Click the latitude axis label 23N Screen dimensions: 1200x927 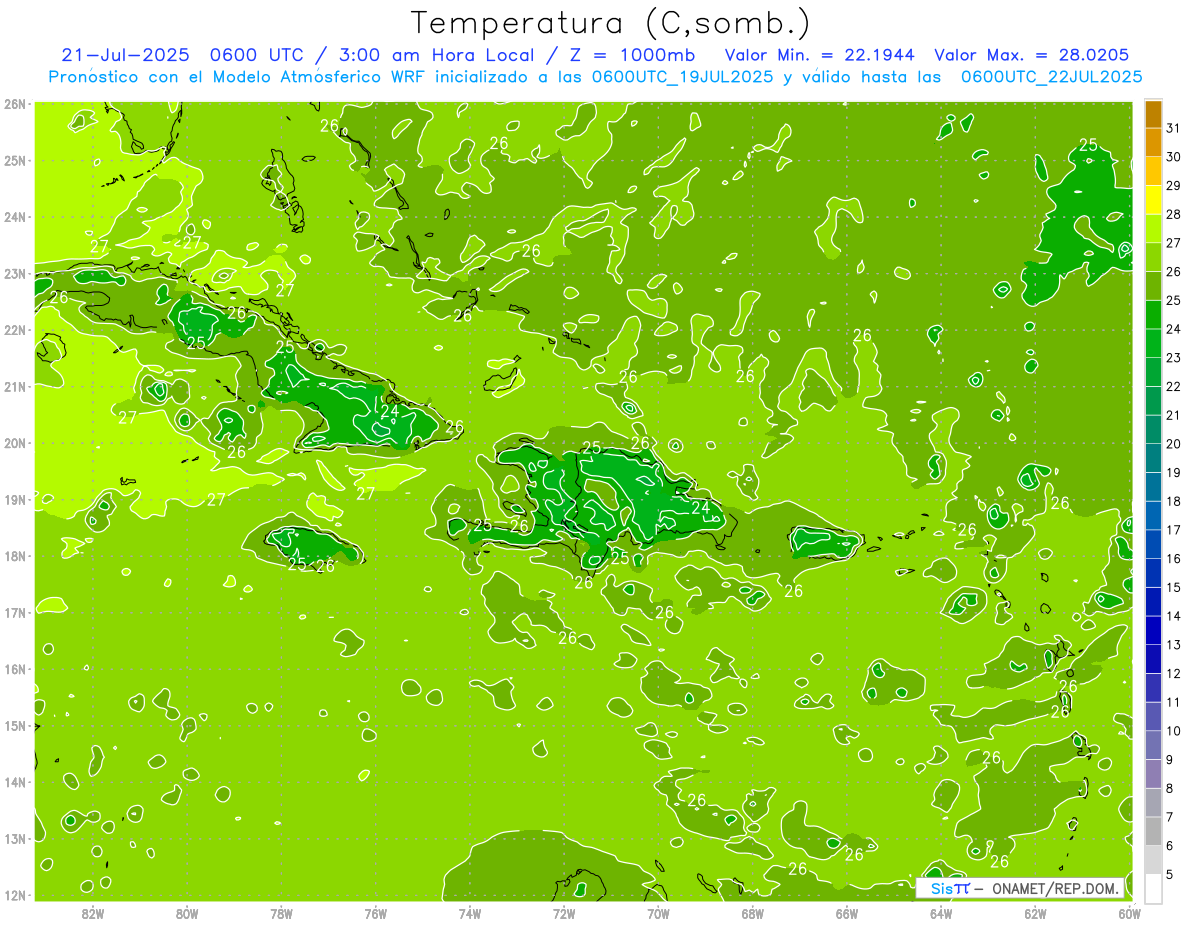14,273
